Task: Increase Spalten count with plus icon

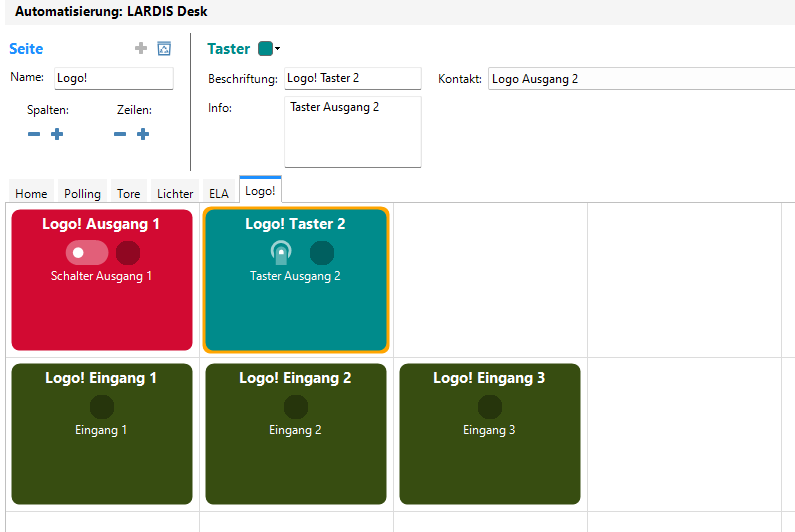Action: (57, 134)
